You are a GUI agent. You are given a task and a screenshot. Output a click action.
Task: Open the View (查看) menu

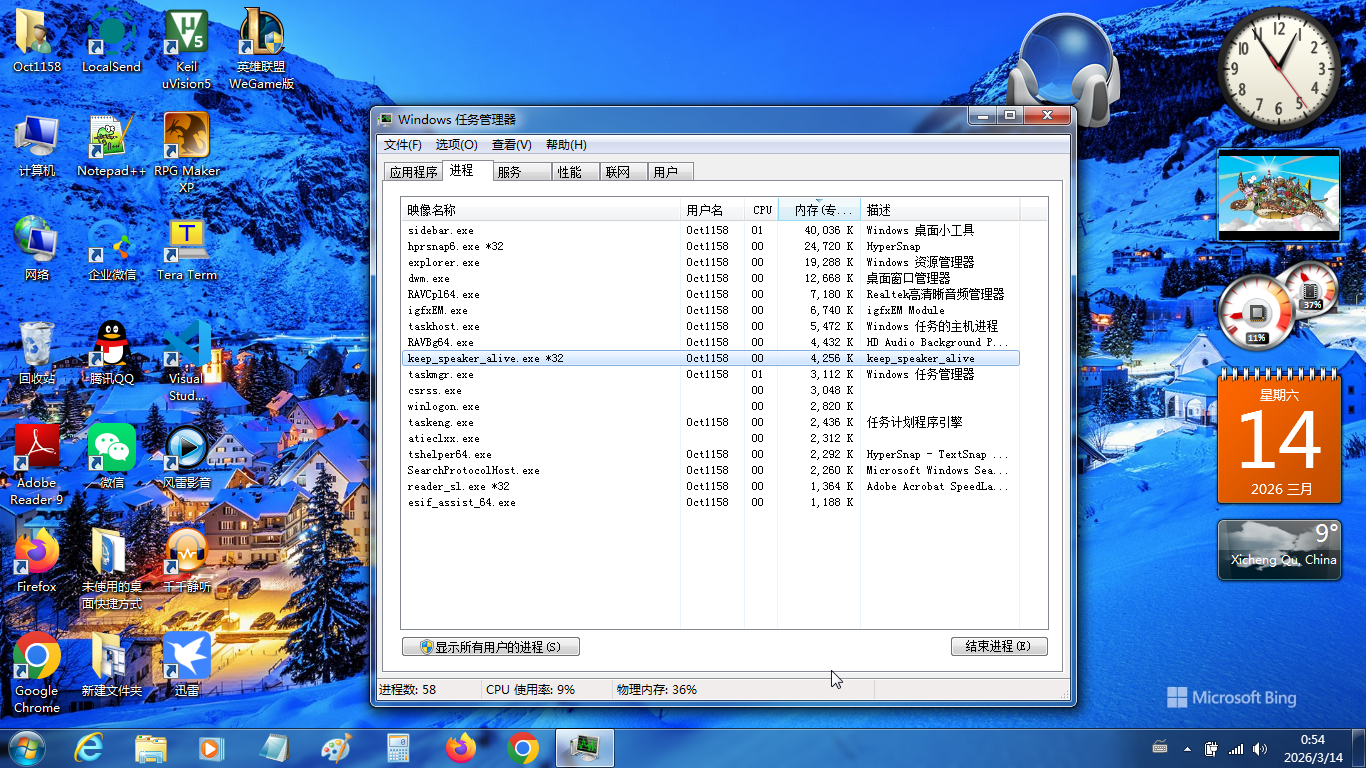511,145
